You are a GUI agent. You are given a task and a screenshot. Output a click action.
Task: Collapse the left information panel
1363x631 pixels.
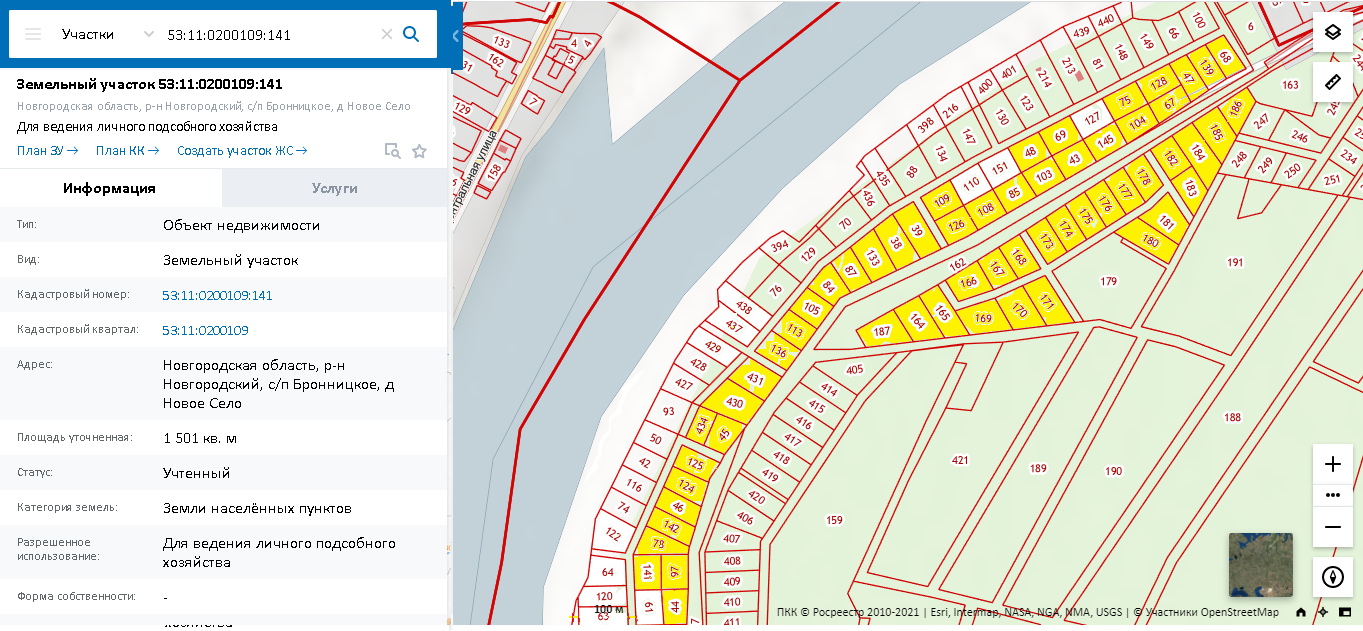[456, 35]
